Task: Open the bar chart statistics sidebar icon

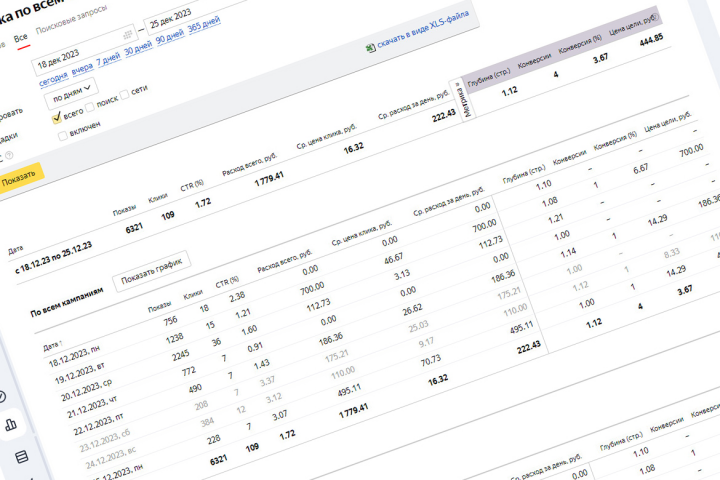Action: click(x=11, y=424)
